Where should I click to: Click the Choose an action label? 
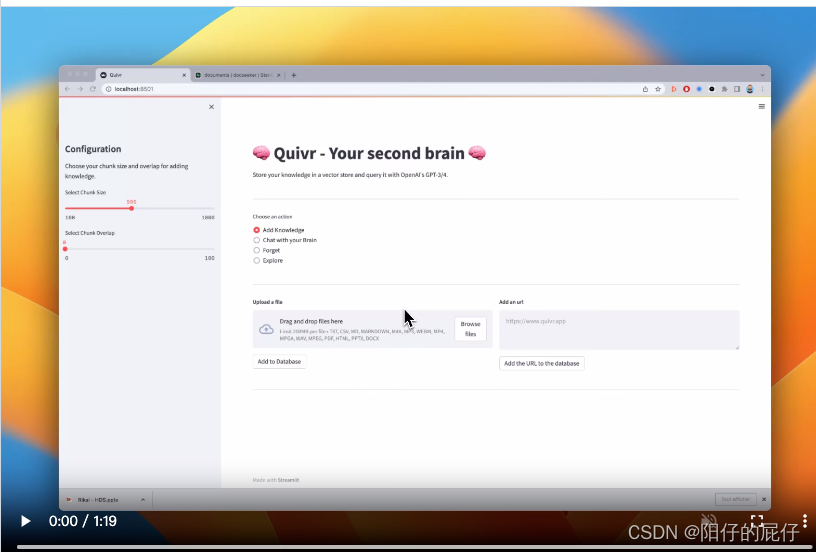(x=273, y=216)
